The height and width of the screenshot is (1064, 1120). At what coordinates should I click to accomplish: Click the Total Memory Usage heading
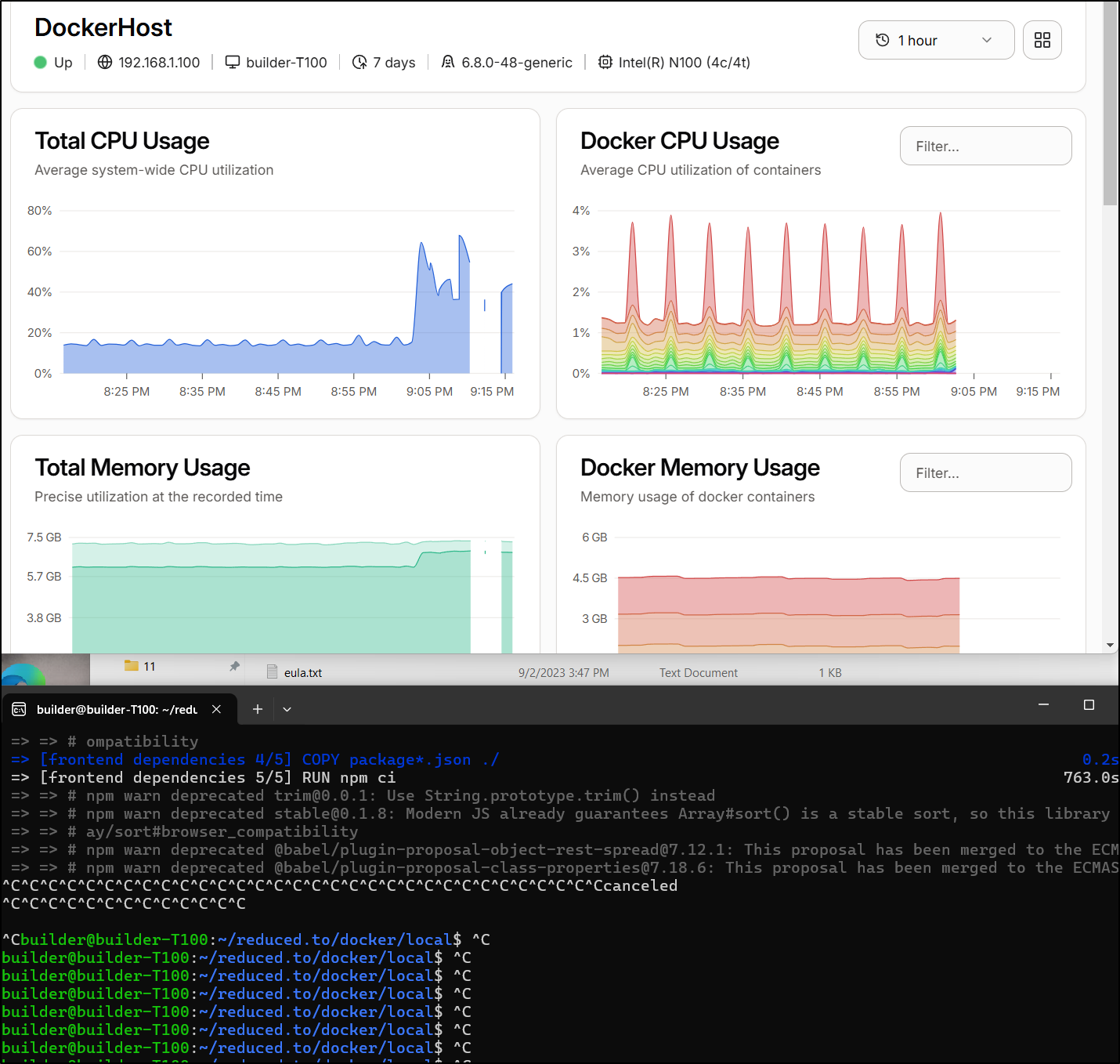[x=143, y=468]
